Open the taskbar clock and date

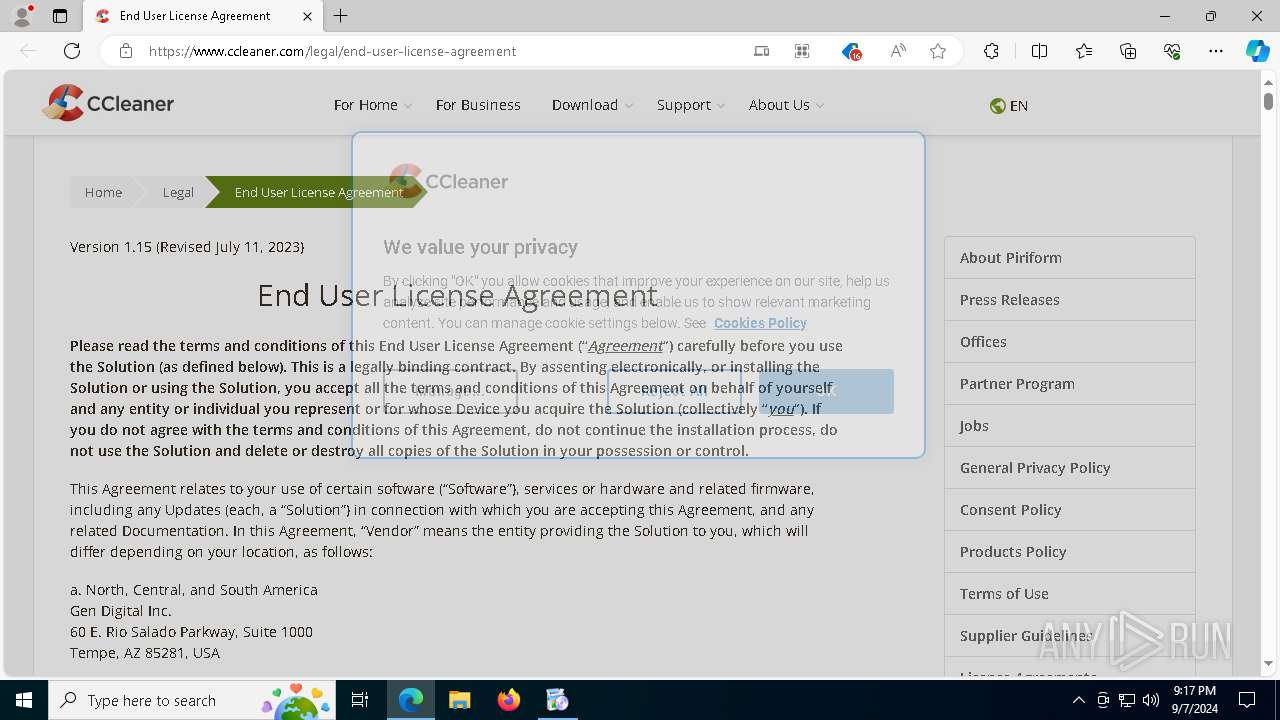(x=1195, y=700)
